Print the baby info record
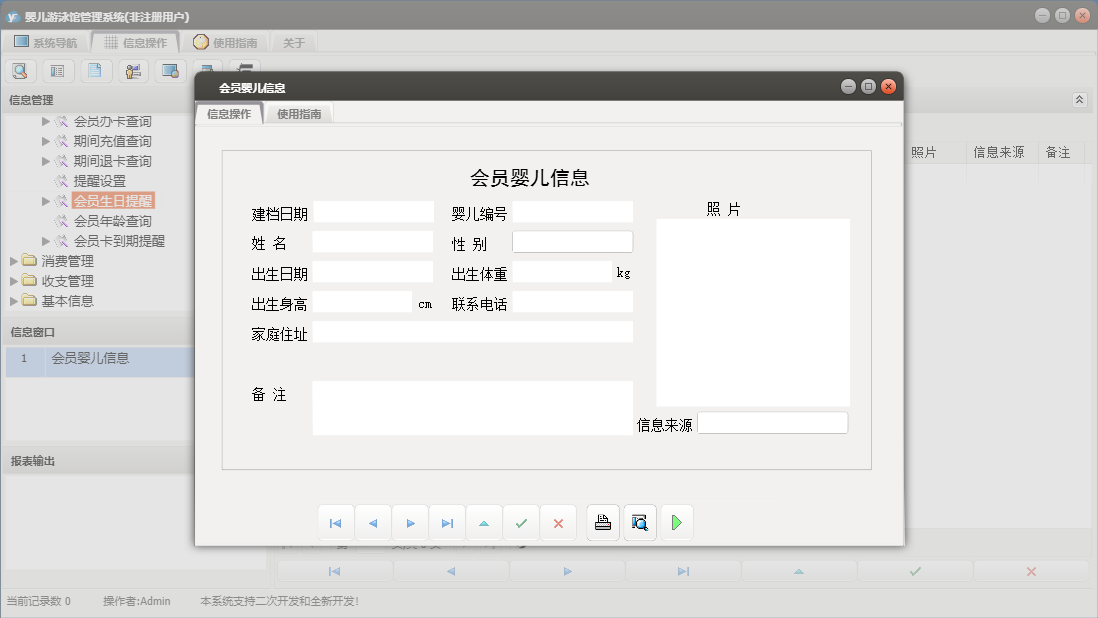Screen dimensions: 1098x618 tap(601, 522)
